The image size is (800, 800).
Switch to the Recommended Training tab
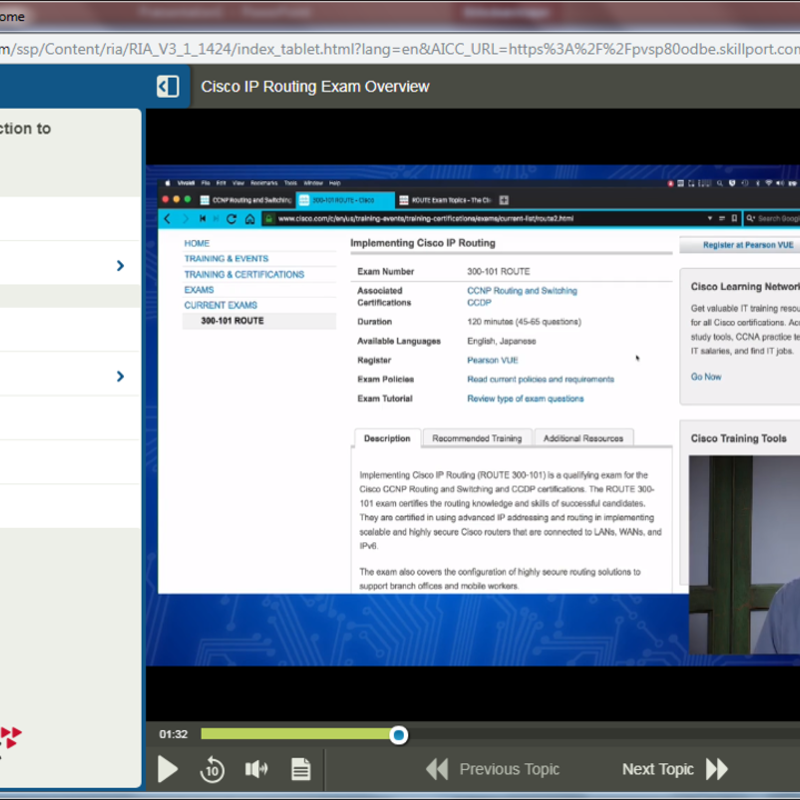[x=477, y=438]
